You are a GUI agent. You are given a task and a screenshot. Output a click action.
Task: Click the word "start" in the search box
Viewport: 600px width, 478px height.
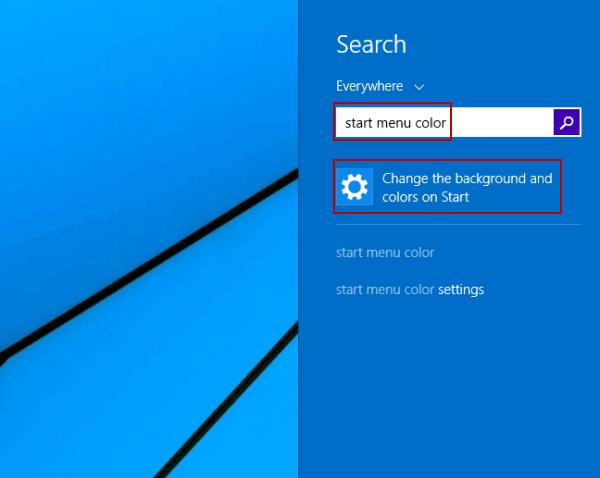(359, 123)
